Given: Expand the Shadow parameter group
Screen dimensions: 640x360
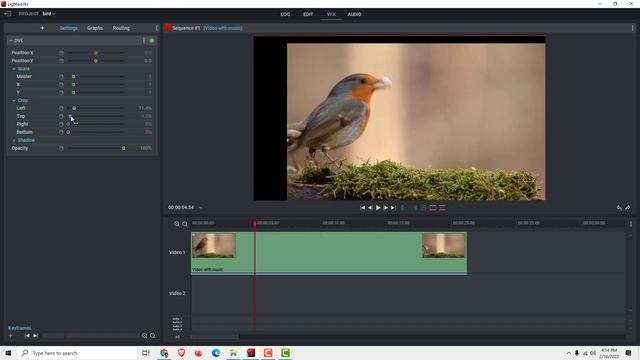Looking at the screenshot, I should (x=14, y=140).
